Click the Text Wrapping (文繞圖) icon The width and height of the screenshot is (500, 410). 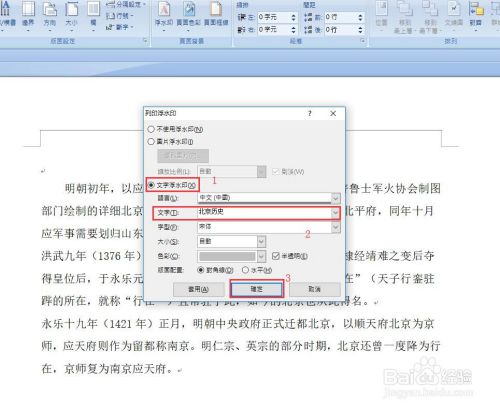[454, 15]
